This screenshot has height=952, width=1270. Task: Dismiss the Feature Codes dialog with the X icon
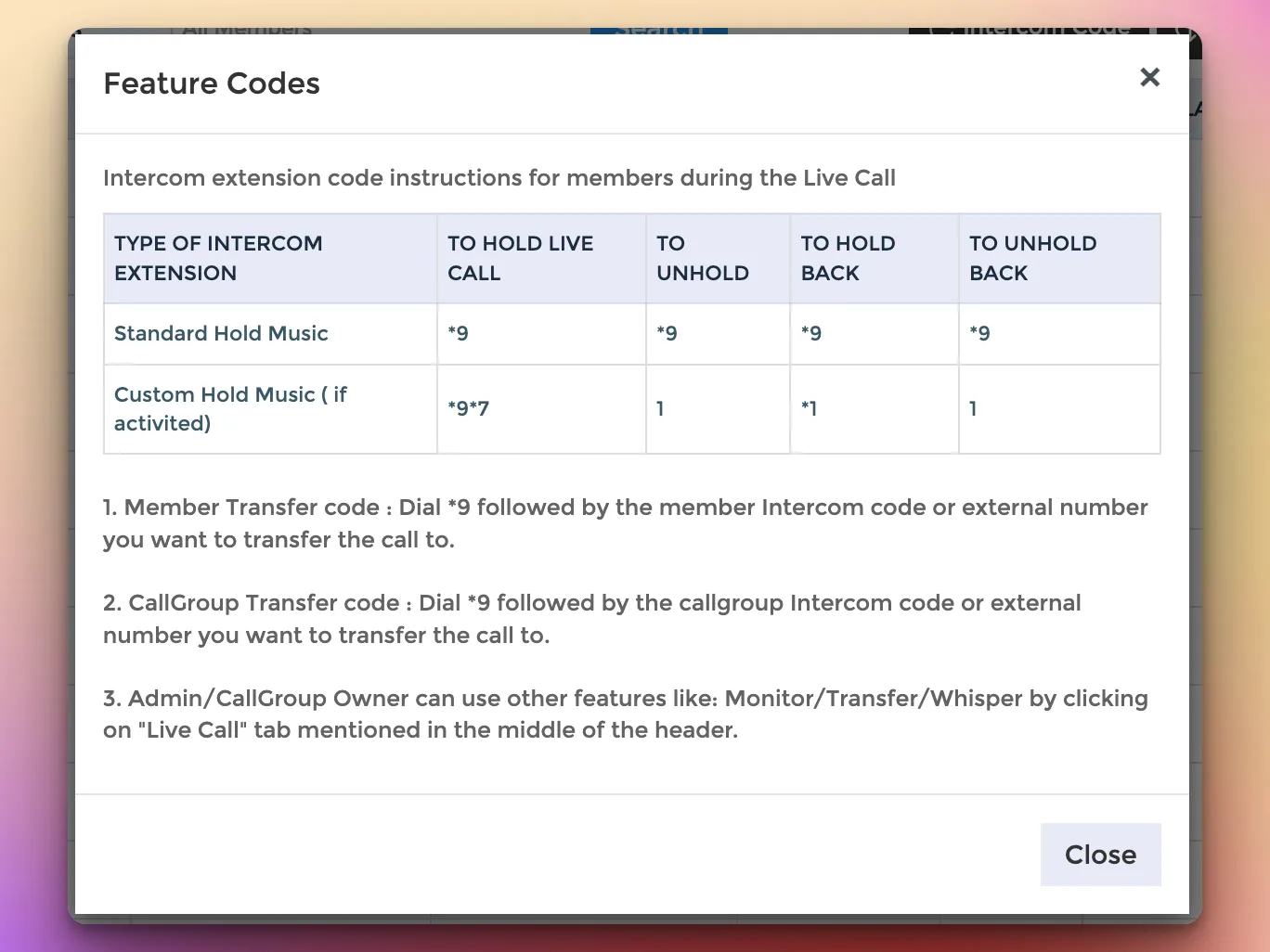(x=1149, y=77)
